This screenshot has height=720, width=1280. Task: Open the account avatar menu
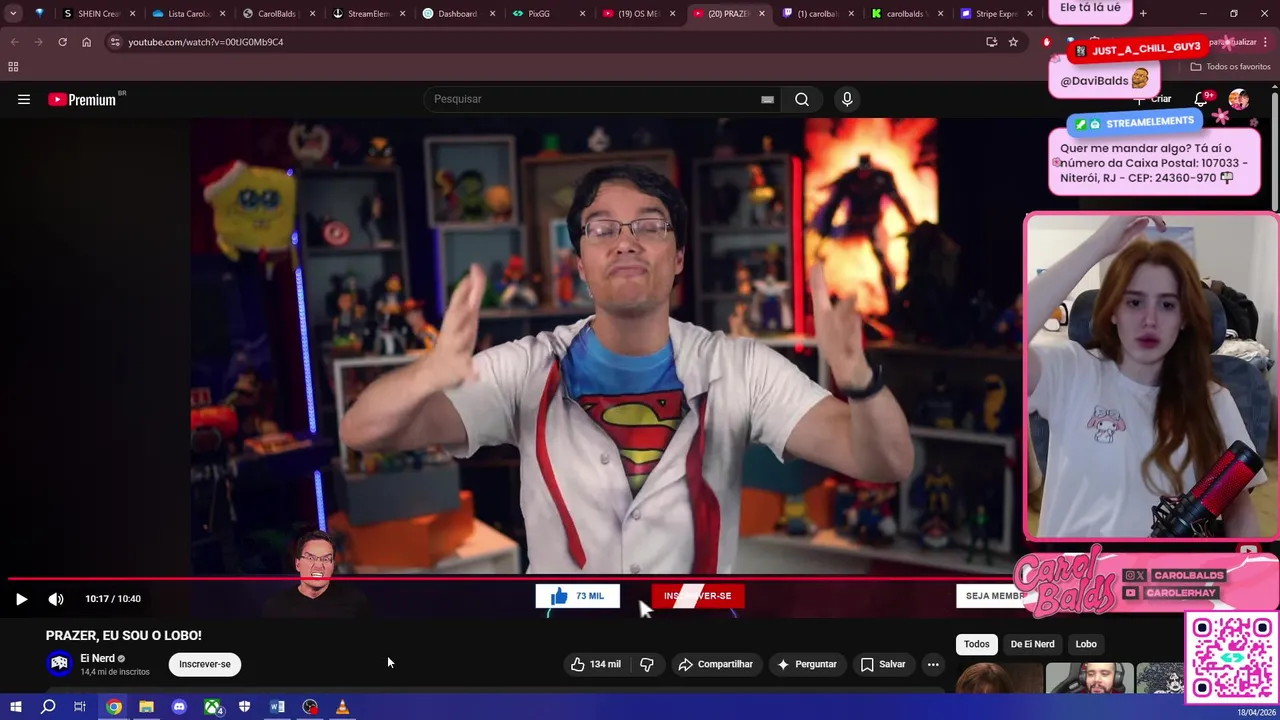1239,99
